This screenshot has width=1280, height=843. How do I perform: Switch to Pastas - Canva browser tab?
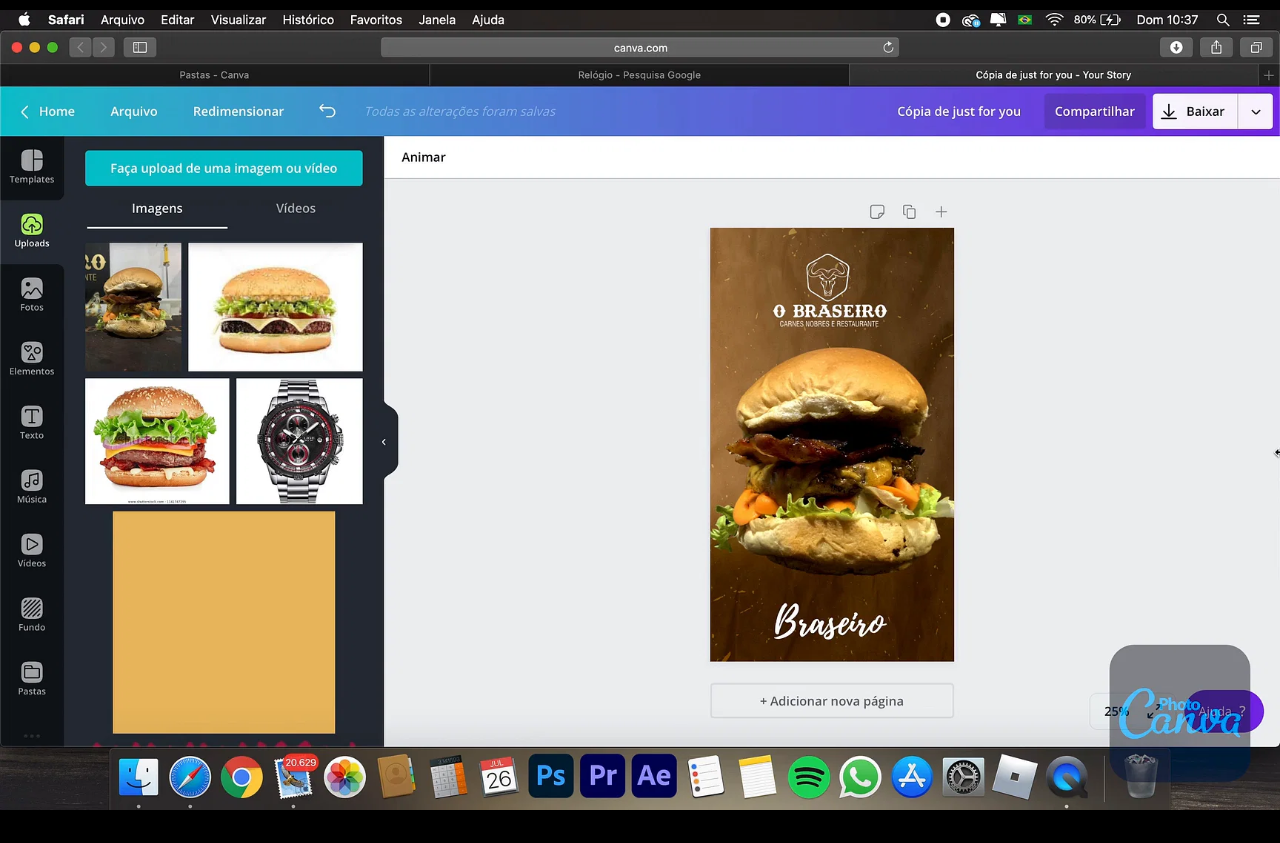point(214,75)
